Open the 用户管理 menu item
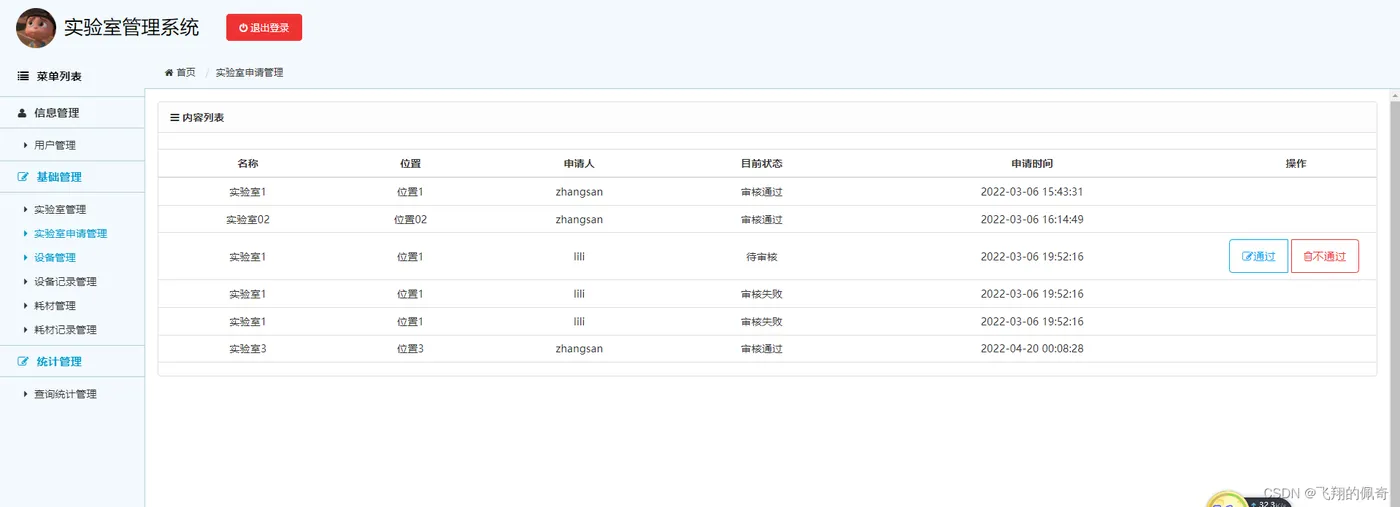The width and height of the screenshot is (1400, 507). tap(55, 145)
